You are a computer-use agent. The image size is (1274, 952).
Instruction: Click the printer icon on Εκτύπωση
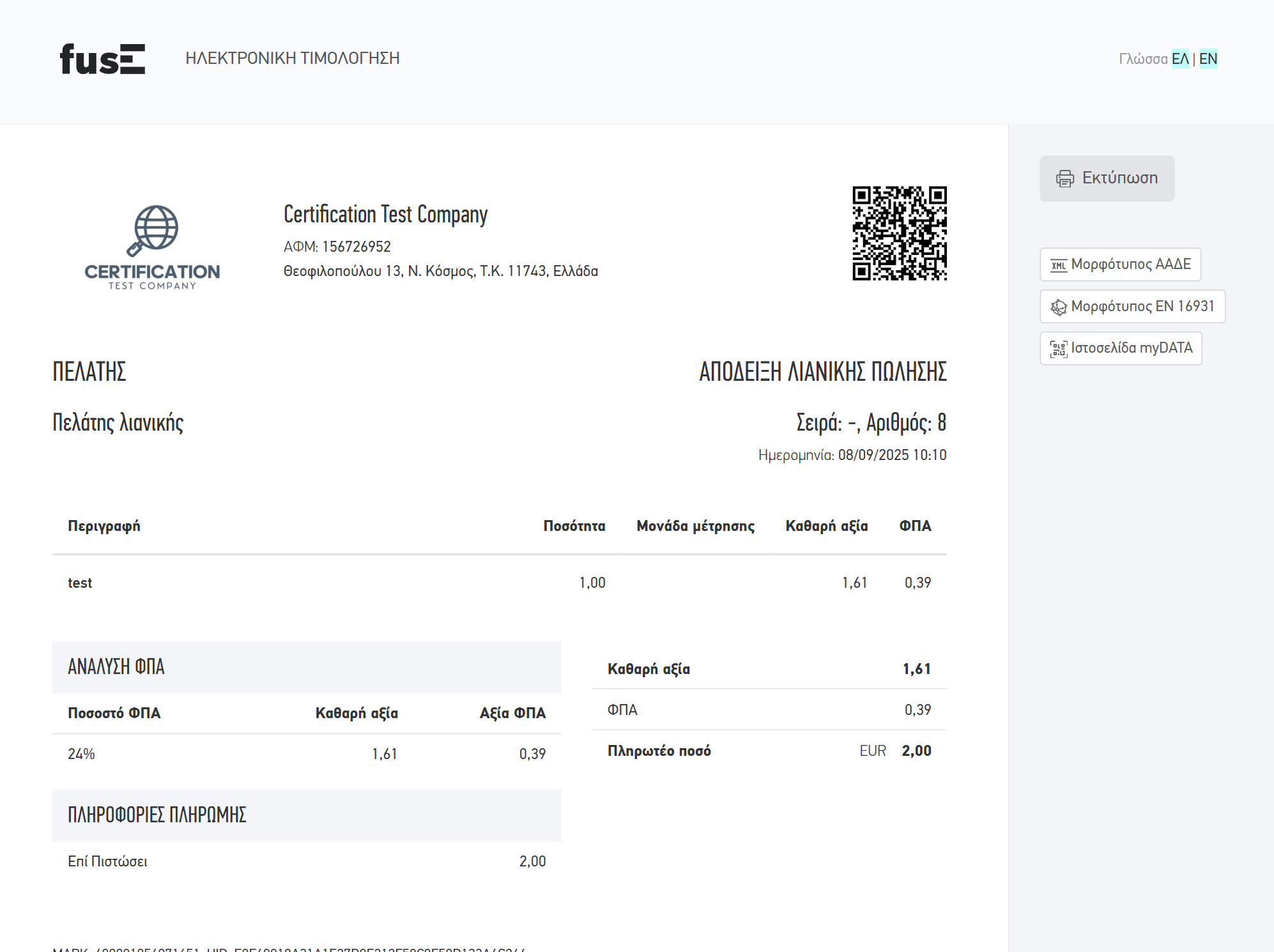pyautogui.click(x=1064, y=178)
